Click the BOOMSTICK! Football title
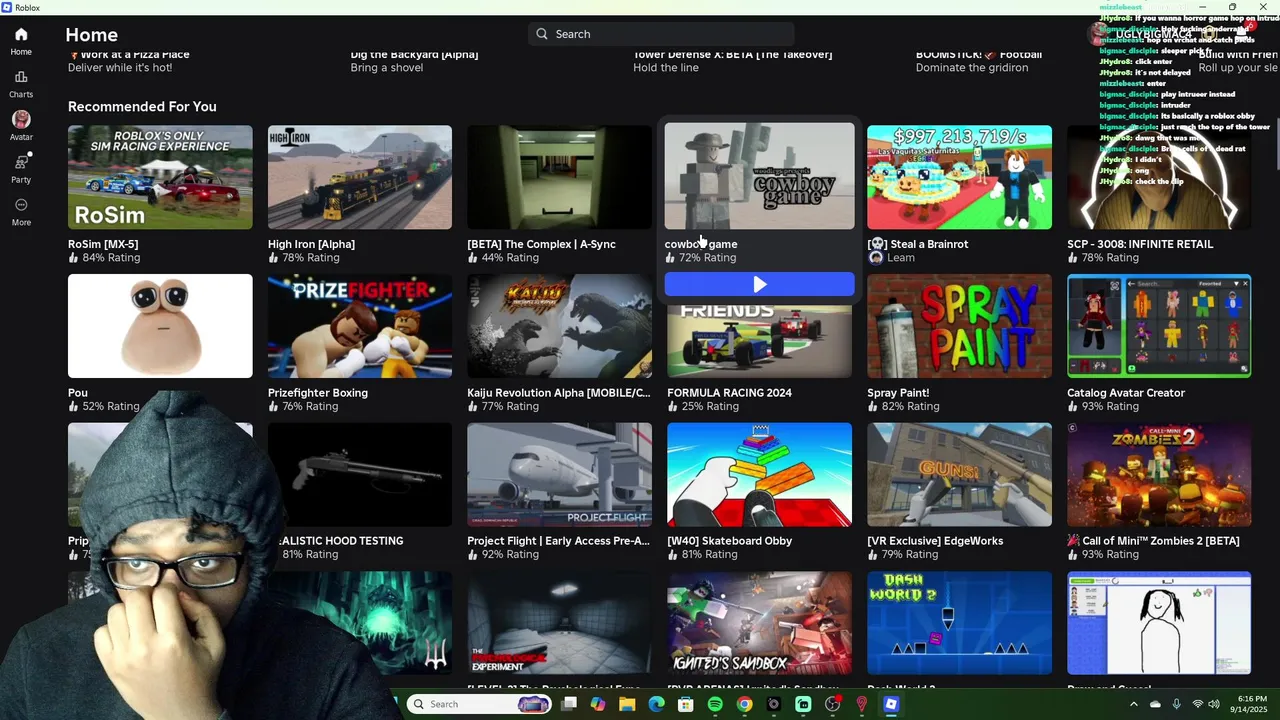Screen dimensions: 1280x720 979,55
